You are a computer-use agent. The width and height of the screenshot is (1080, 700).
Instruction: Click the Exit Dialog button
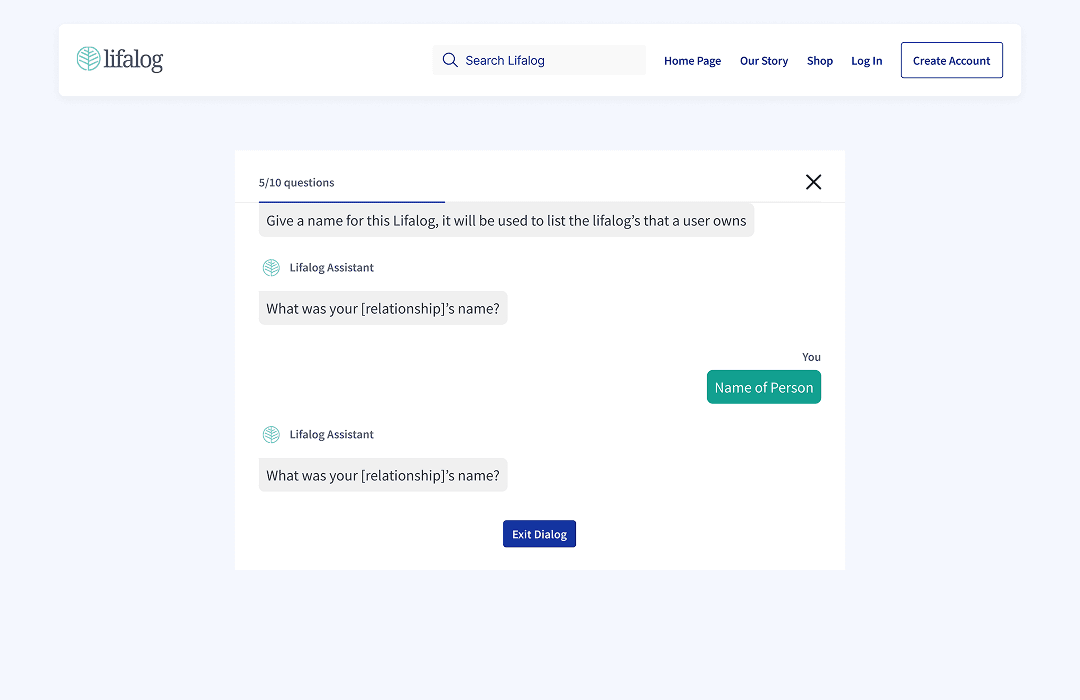click(539, 533)
